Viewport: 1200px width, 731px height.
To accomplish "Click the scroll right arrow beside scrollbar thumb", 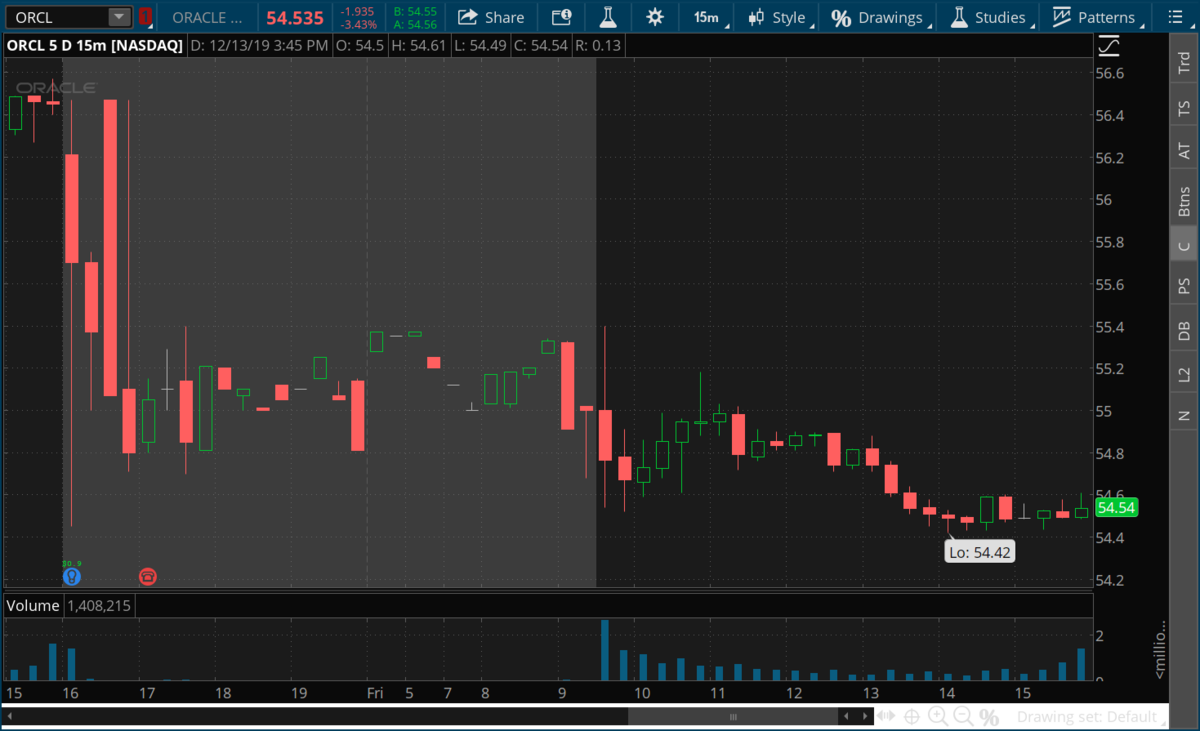I will (863, 716).
